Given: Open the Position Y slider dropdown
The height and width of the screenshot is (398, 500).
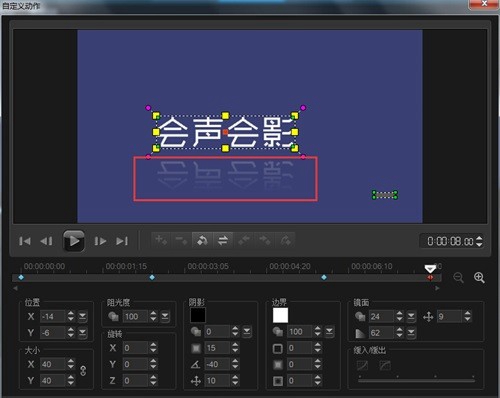Looking at the screenshot, I should [82, 332].
